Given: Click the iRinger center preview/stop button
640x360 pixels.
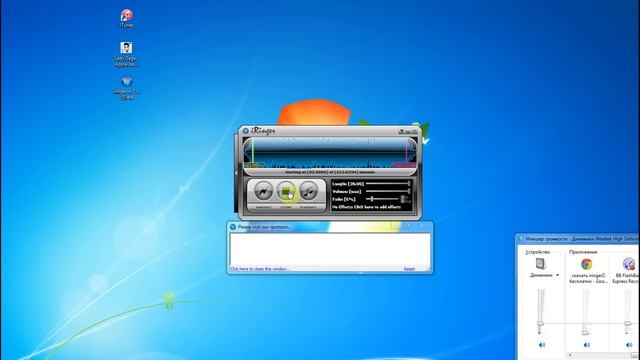Looking at the screenshot, I should 286,191.
